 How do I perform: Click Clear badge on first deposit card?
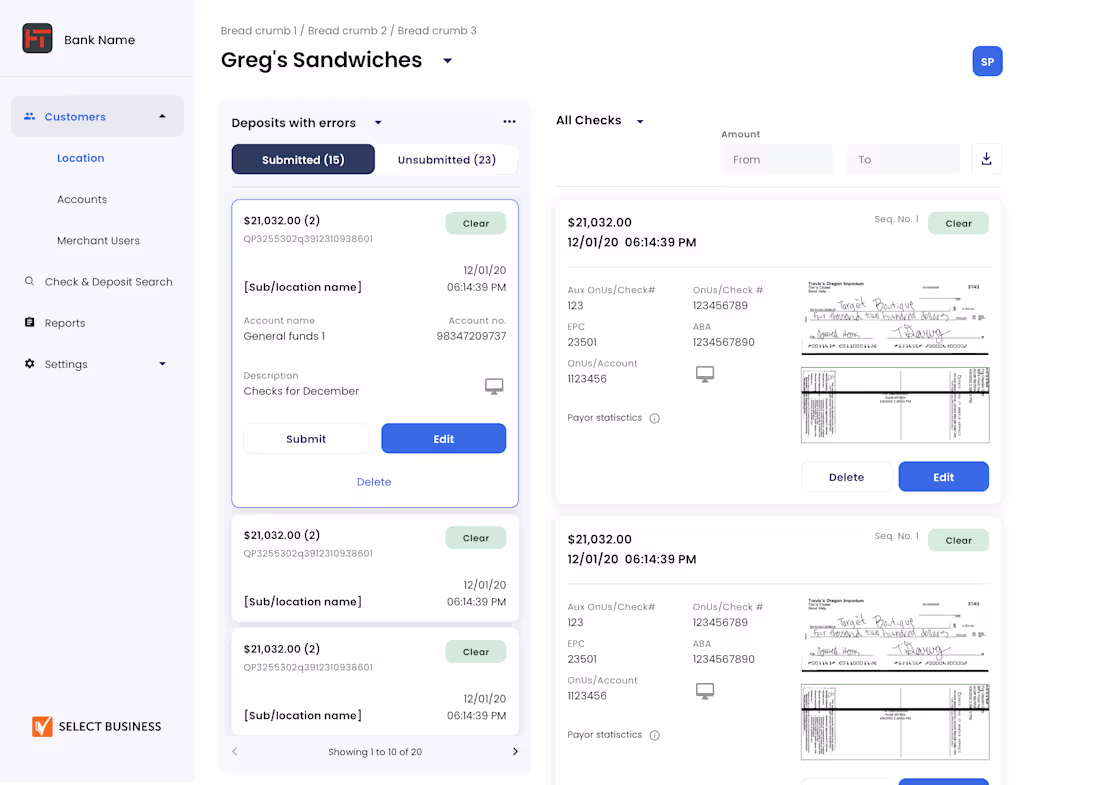tap(476, 223)
